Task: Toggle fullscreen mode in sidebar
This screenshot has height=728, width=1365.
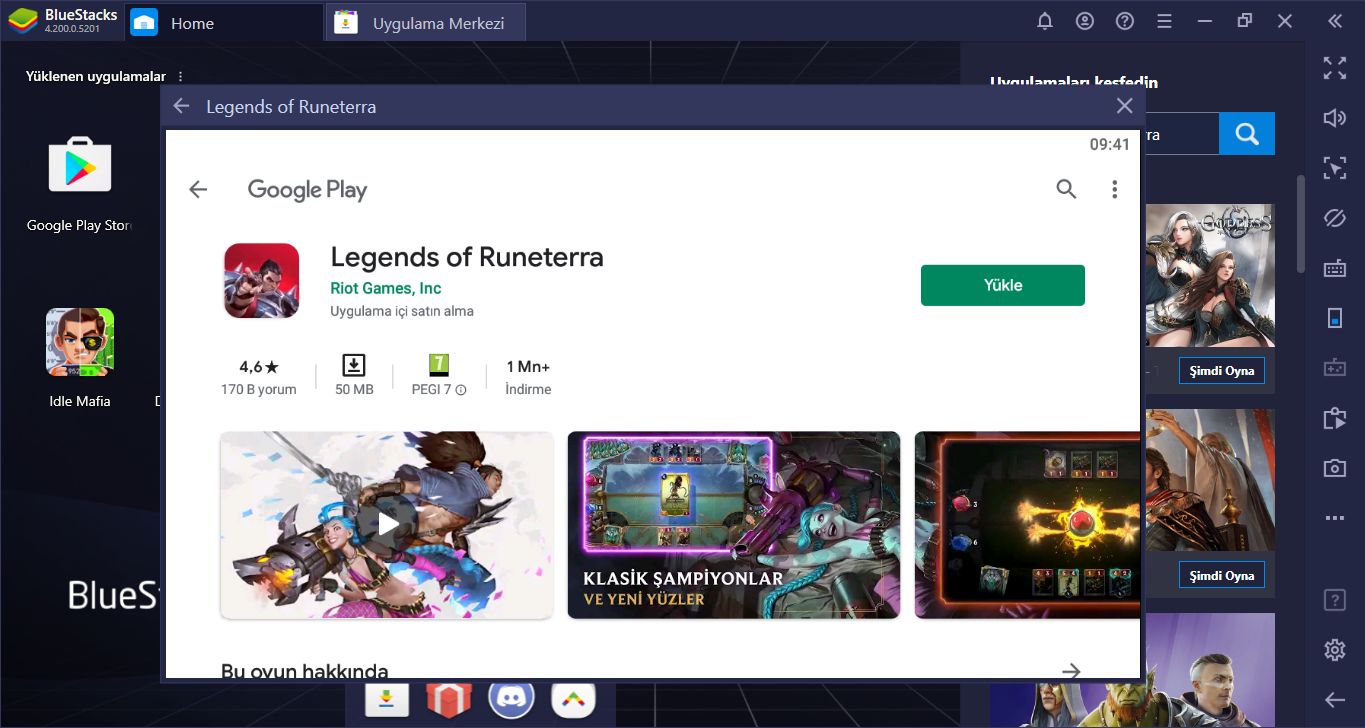Action: point(1335,68)
